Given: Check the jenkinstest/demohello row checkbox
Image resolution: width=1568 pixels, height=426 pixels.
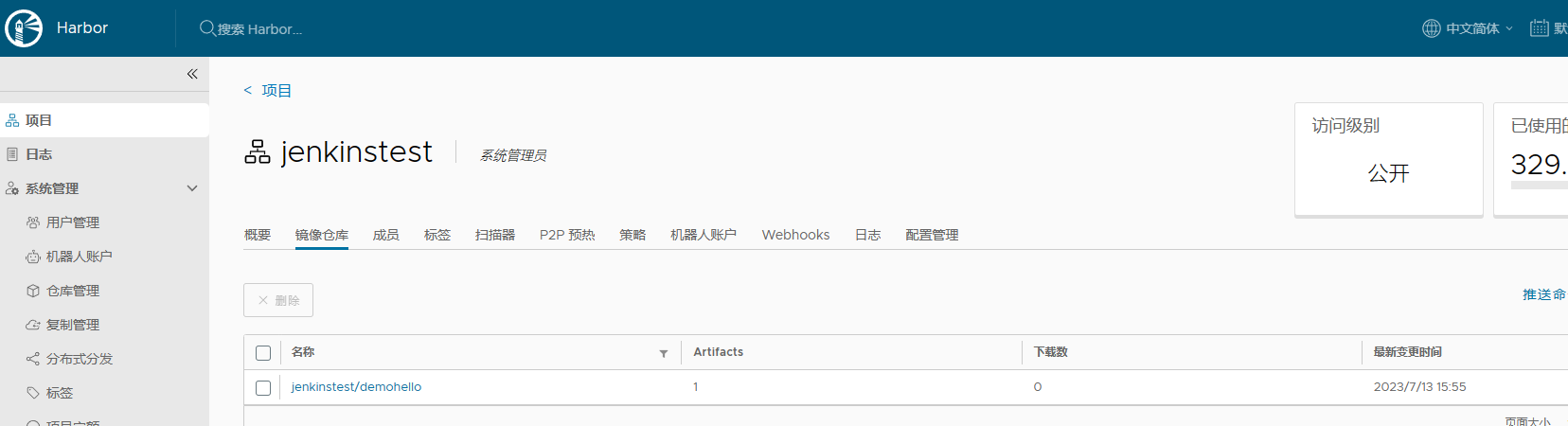Looking at the screenshot, I should coord(263,388).
